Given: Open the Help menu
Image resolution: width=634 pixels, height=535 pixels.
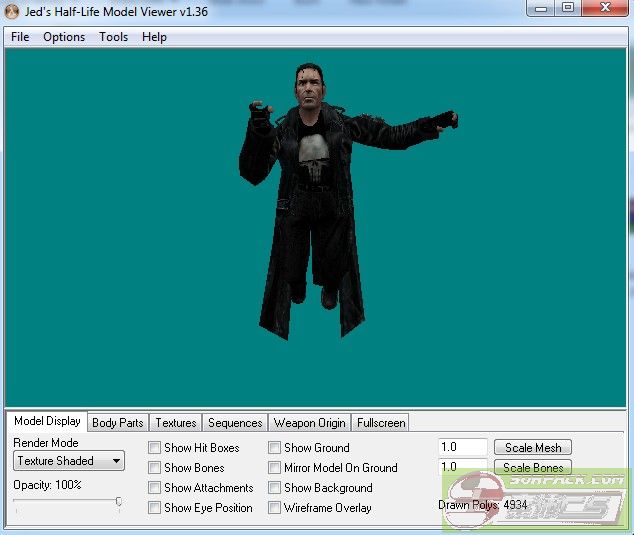Looking at the screenshot, I should [x=154, y=37].
